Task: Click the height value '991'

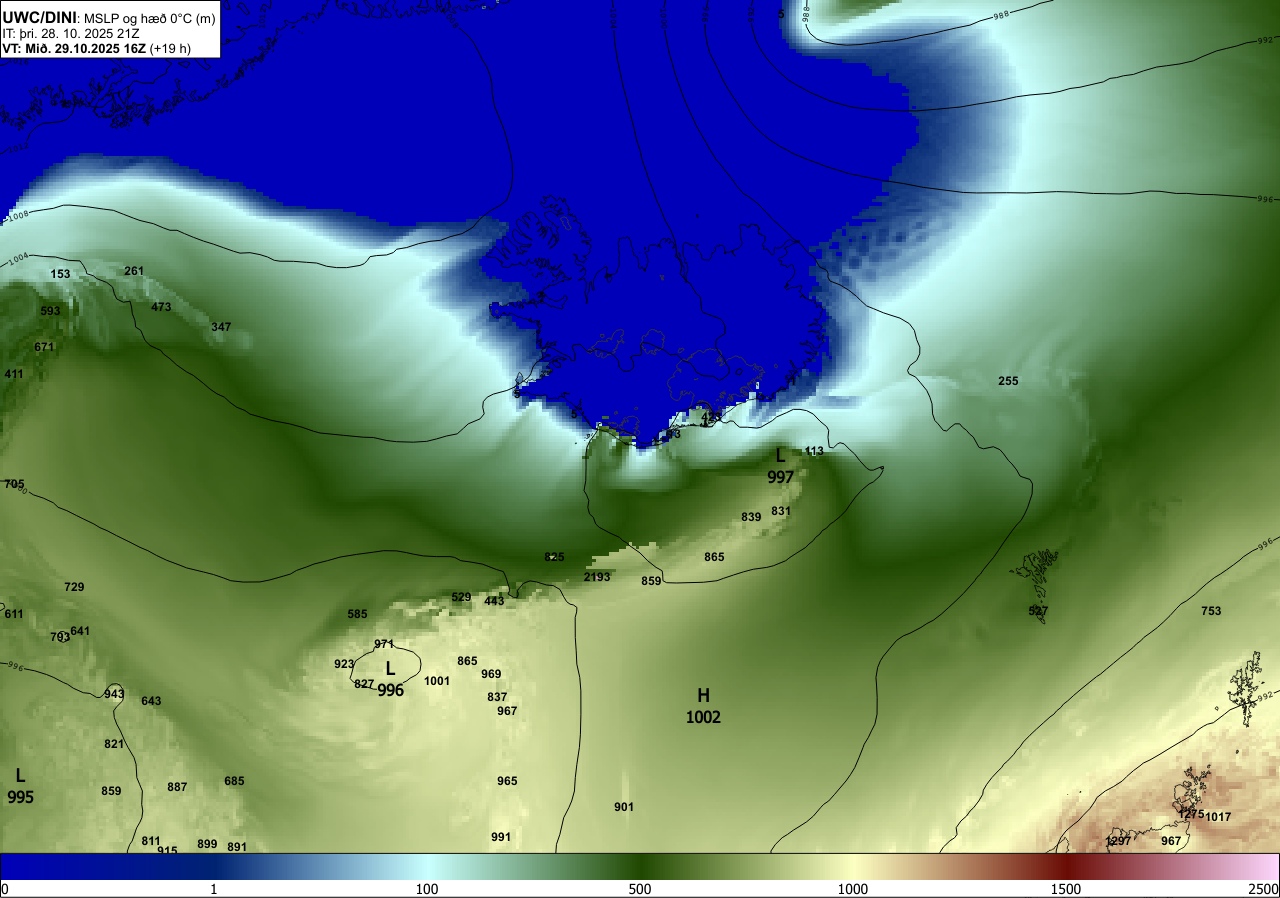Action: [x=501, y=837]
